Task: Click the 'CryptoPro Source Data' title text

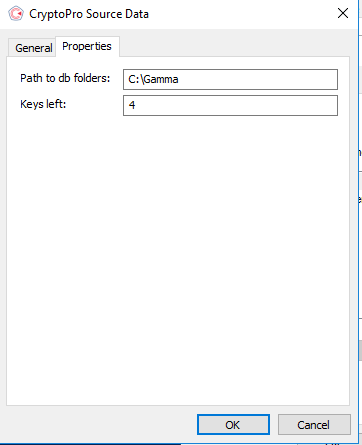Action: [89, 14]
